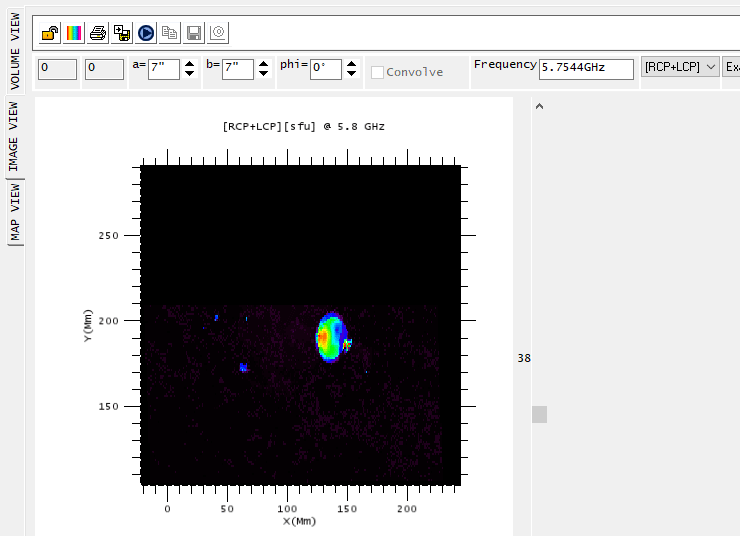Click the phi= angle field

click(x=326, y=69)
